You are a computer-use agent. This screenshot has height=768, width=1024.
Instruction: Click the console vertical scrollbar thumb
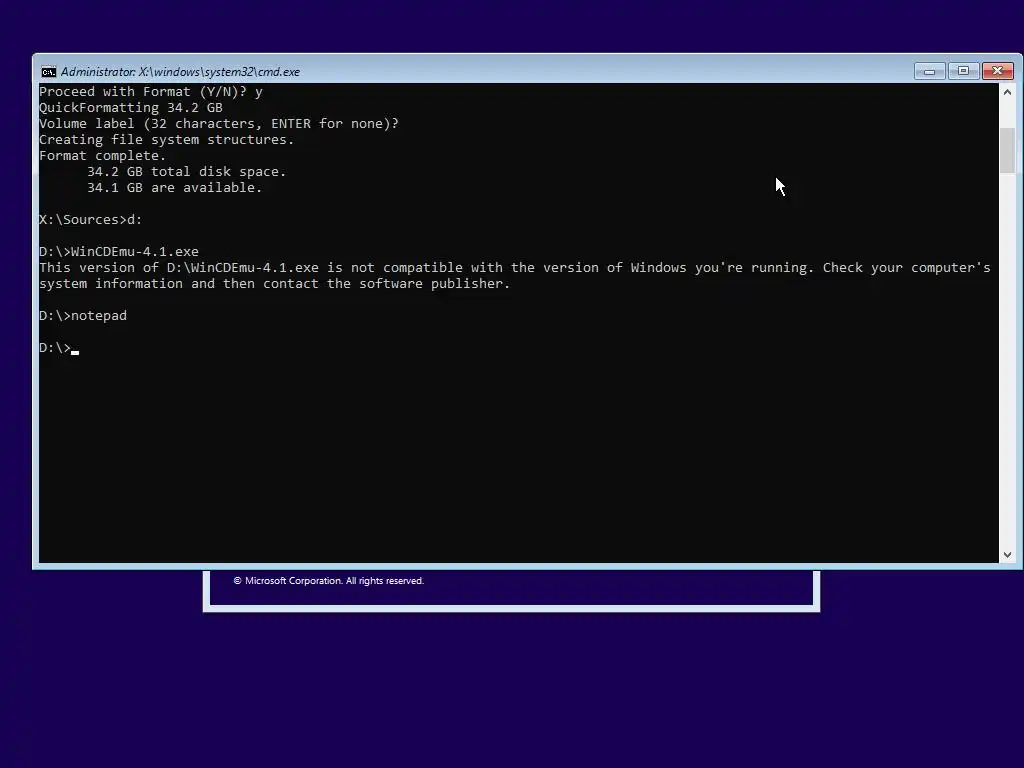[1007, 151]
